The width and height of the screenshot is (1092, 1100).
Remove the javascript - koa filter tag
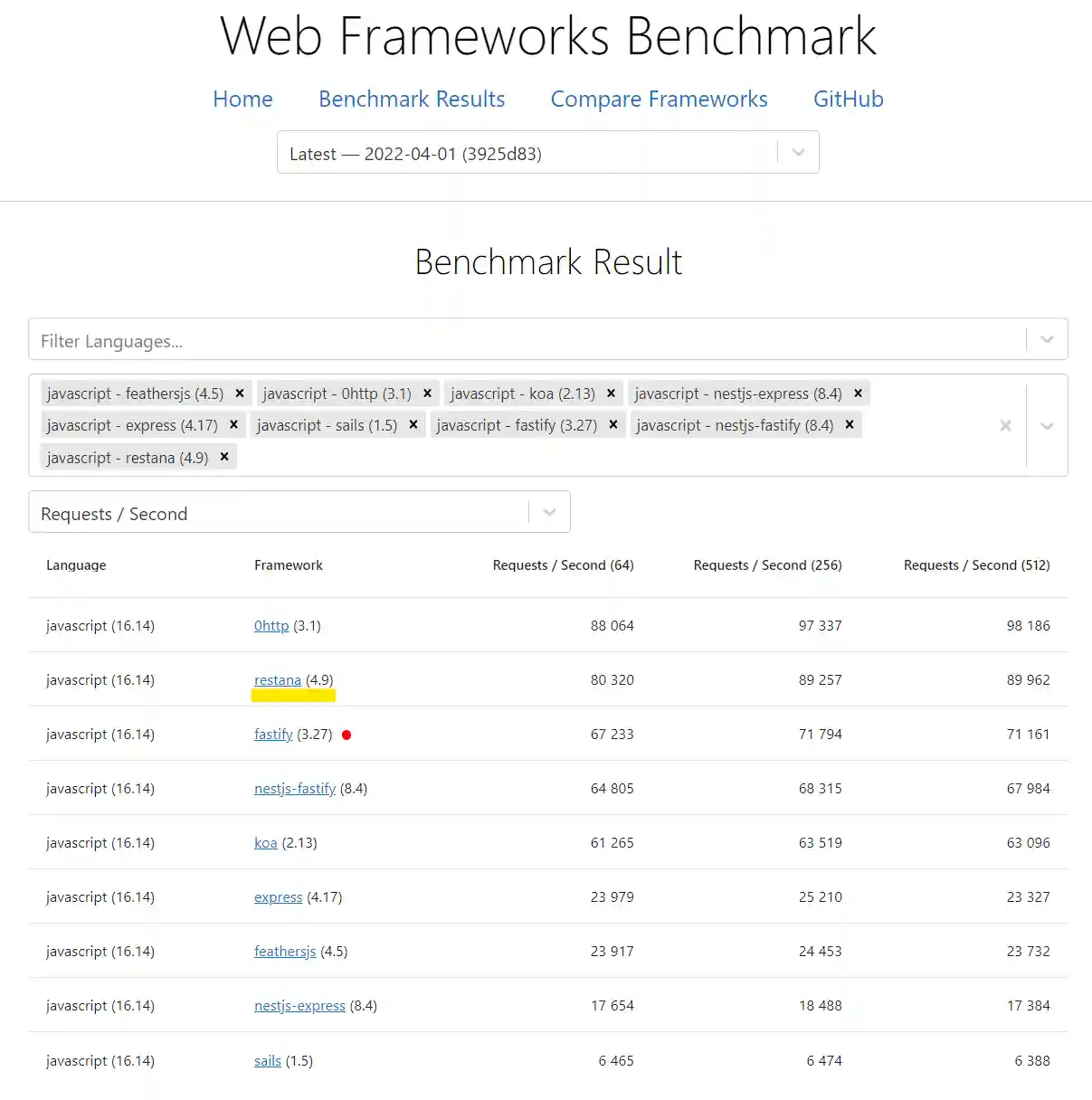611,393
